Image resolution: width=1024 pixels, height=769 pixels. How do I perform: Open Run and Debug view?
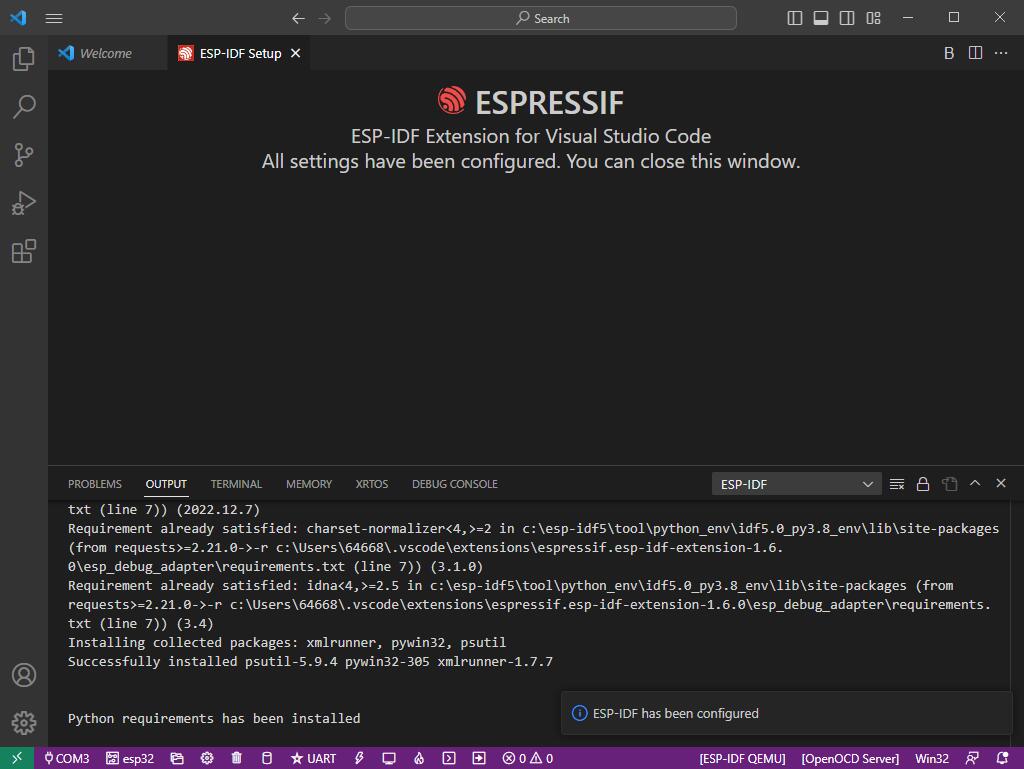24,203
